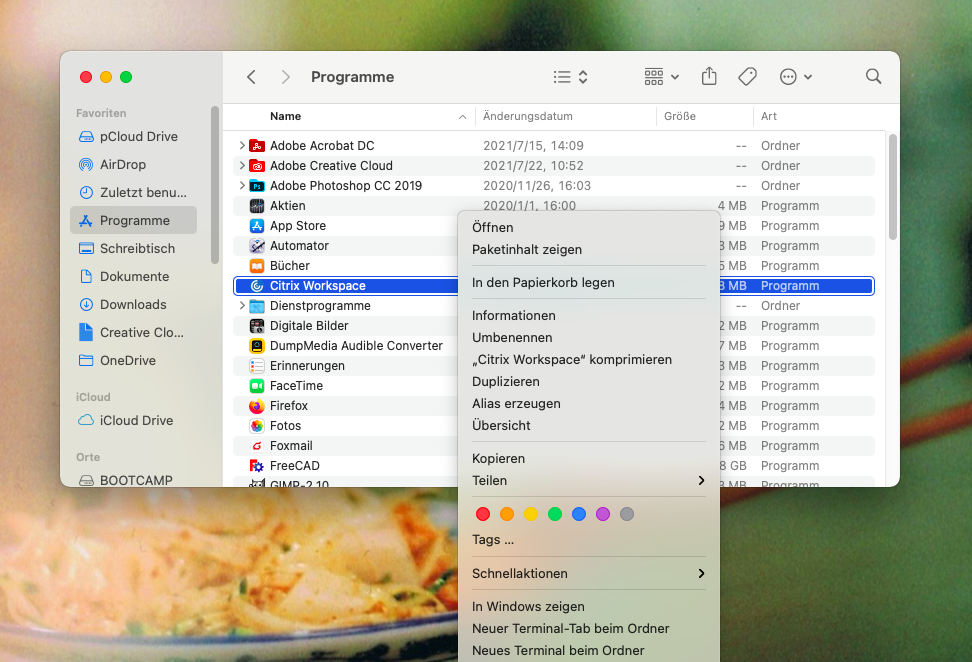The image size is (972, 662).
Task: Expand the Adobe Creative Cloud folder
Action: 242,166
